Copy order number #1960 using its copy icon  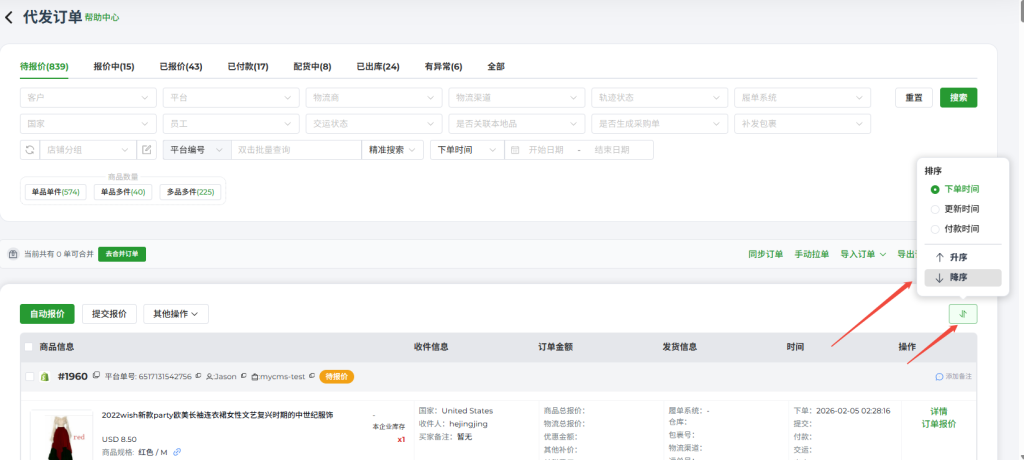click(x=96, y=377)
